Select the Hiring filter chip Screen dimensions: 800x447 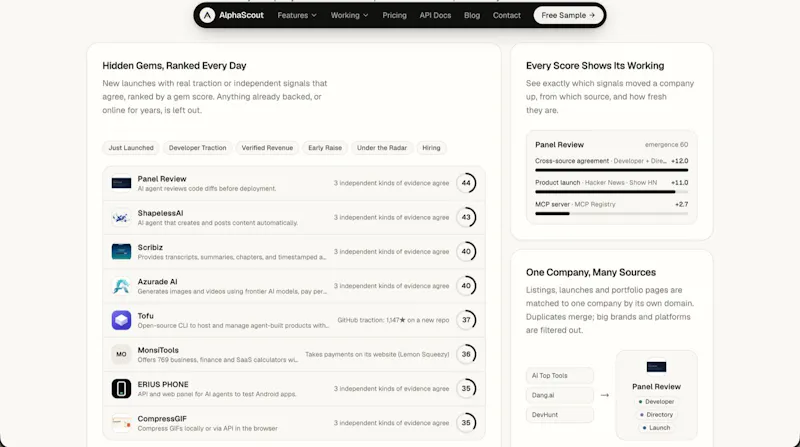(x=431, y=148)
